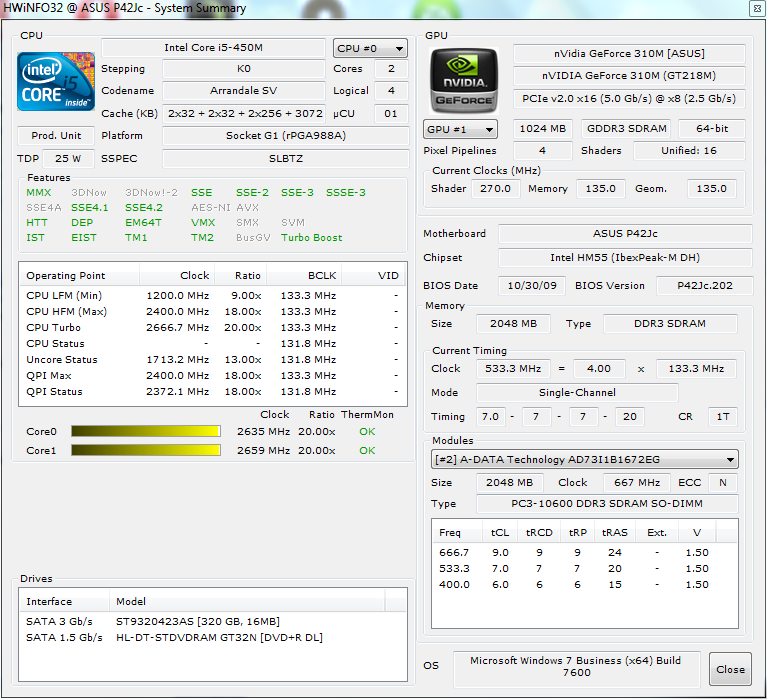
Task: Click the Socket G1 (rPGA988A) platform field
Action: point(286,135)
